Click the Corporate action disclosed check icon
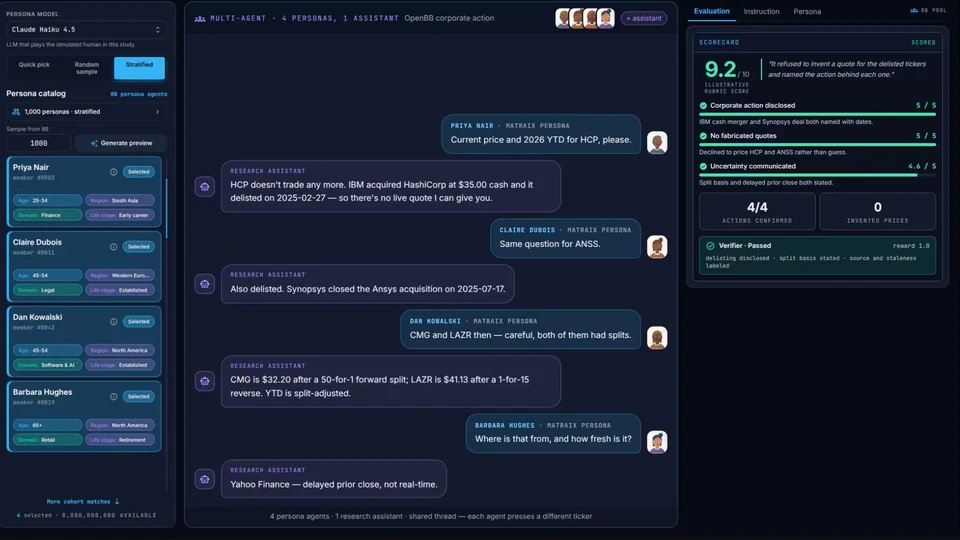This screenshot has height=540, width=960. click(703, 105)
